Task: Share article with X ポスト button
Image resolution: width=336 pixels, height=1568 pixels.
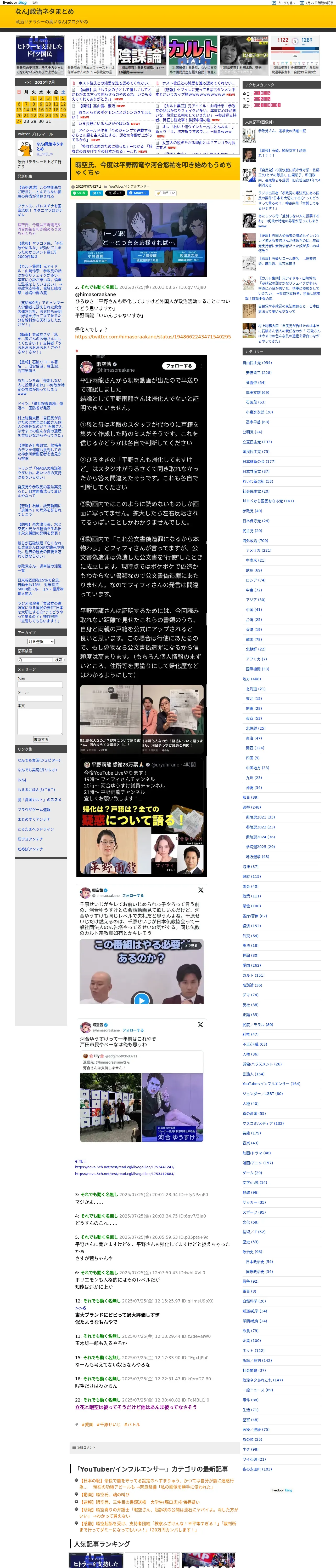Action: [x=115, y=193]
